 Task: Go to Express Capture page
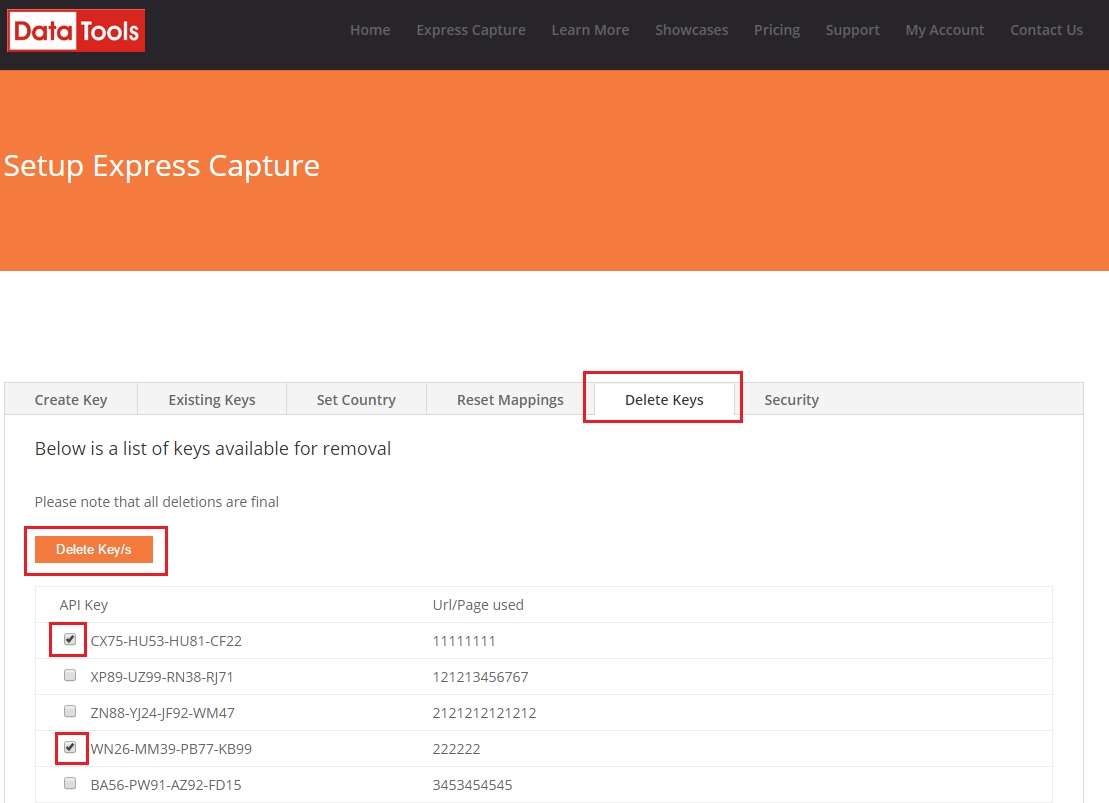pyautogui.click(x=471, y=30)
